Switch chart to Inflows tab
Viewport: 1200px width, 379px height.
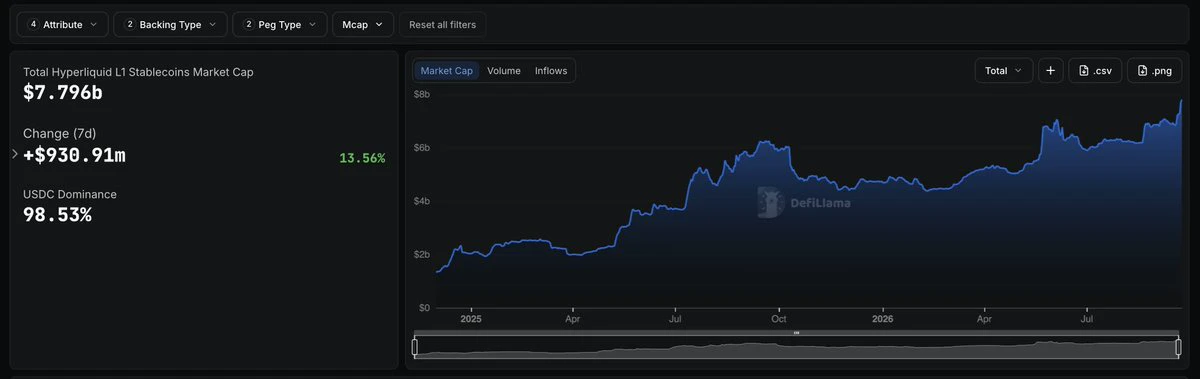tap(551, 71)
